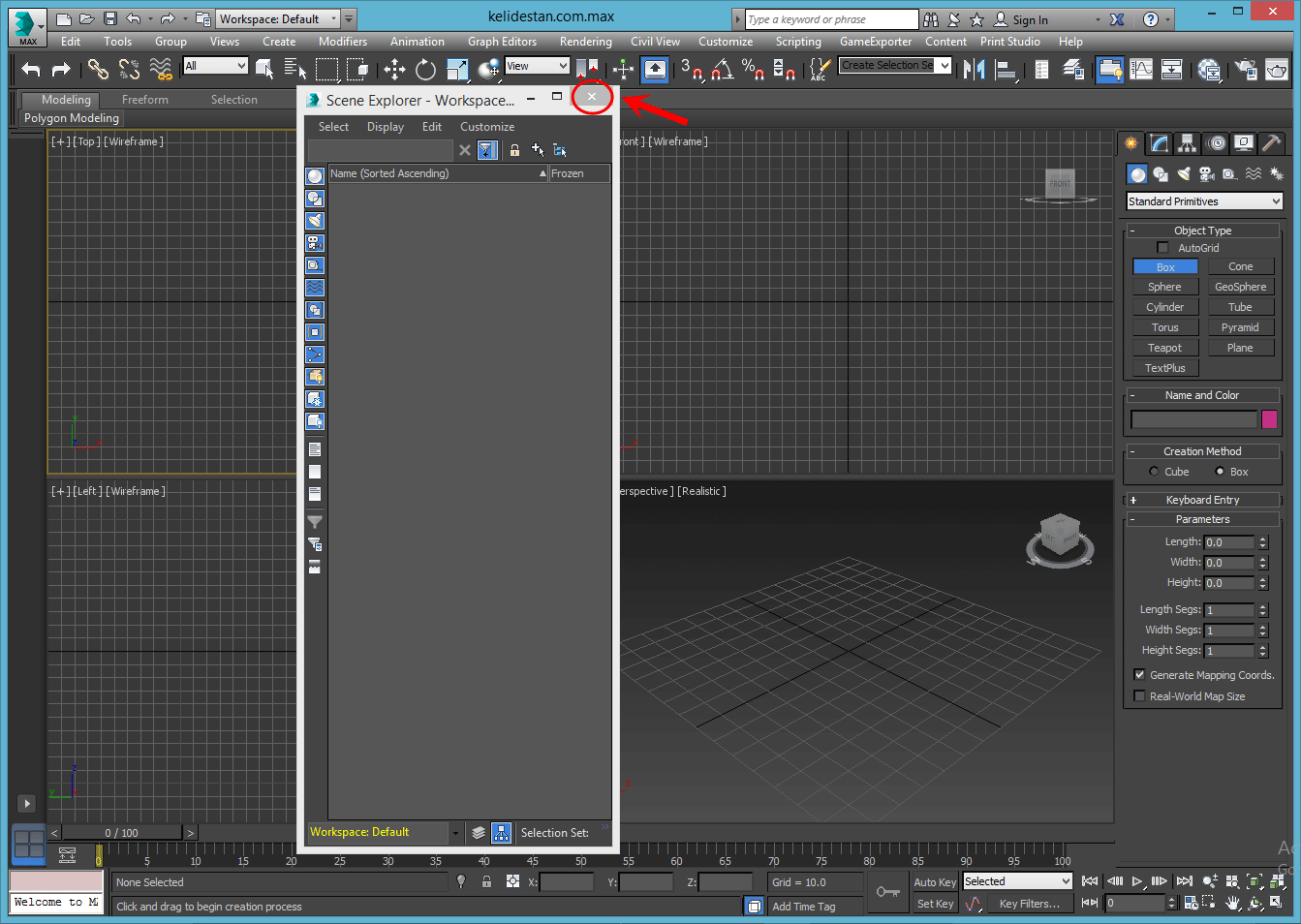Click the Cylinder primitive button
The image size is (1301, 924).
tap(1164, 307)
